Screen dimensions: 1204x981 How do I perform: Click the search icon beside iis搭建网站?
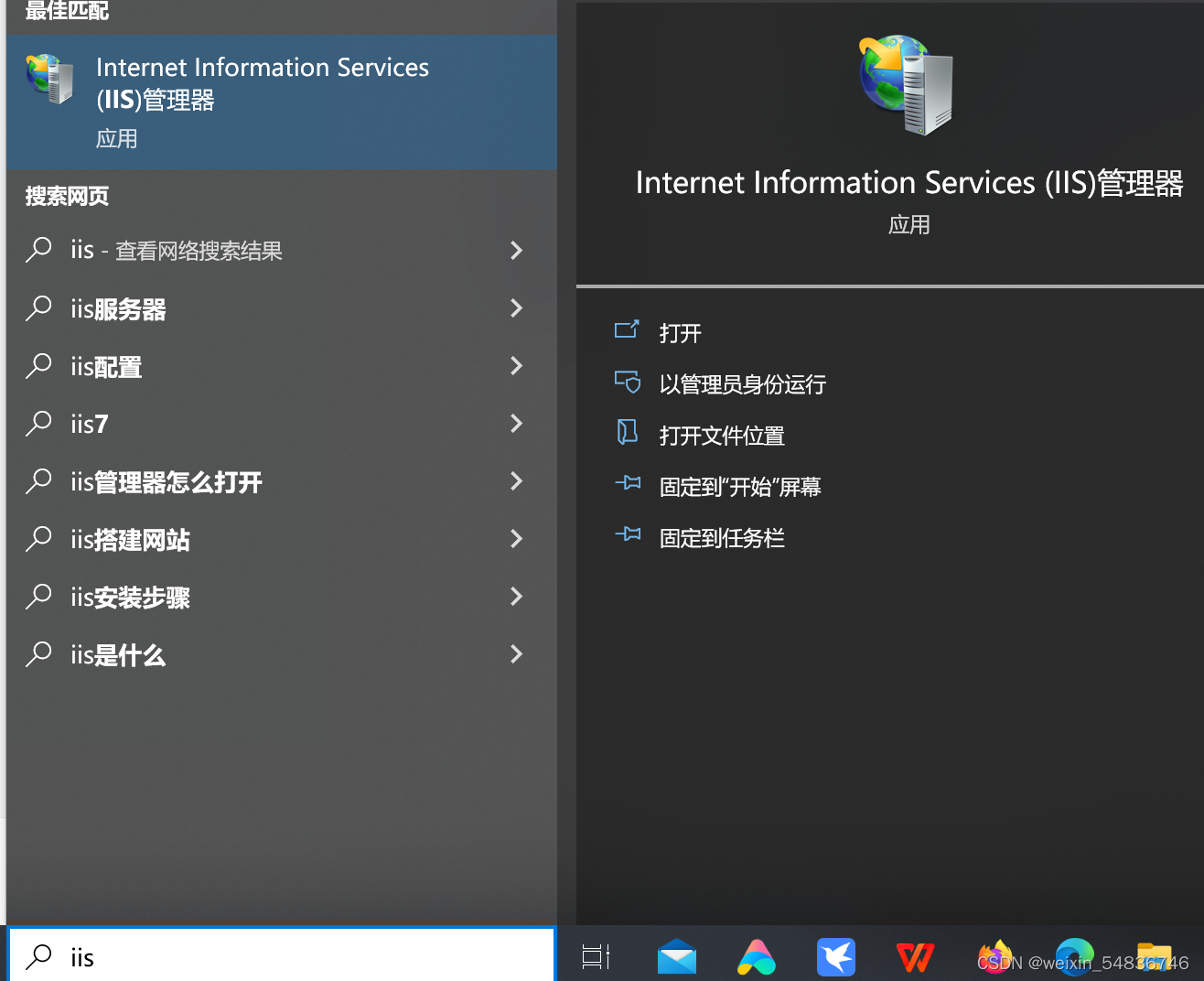pos(38,539)
